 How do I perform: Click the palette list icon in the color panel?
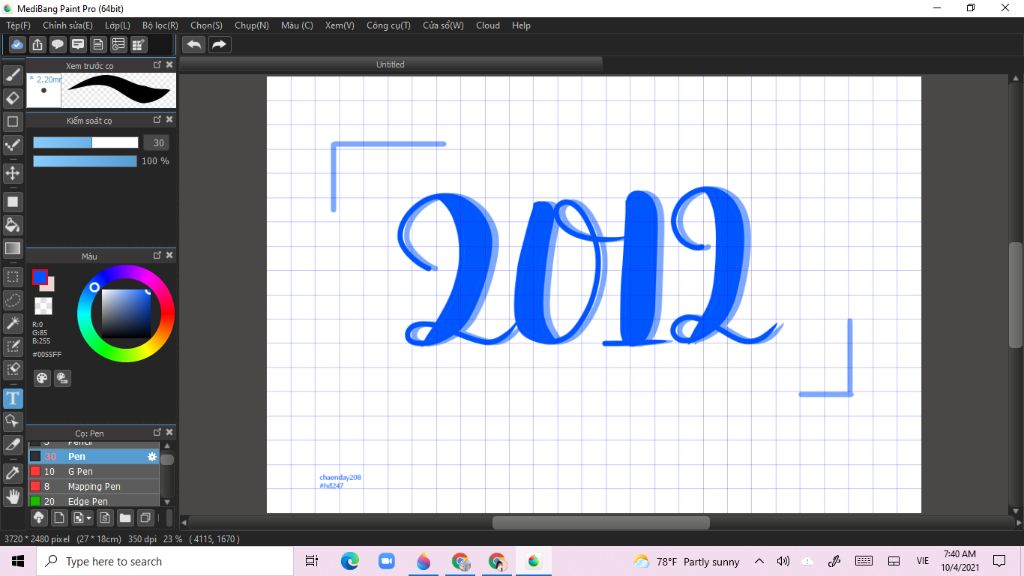[x=62, y=378]
